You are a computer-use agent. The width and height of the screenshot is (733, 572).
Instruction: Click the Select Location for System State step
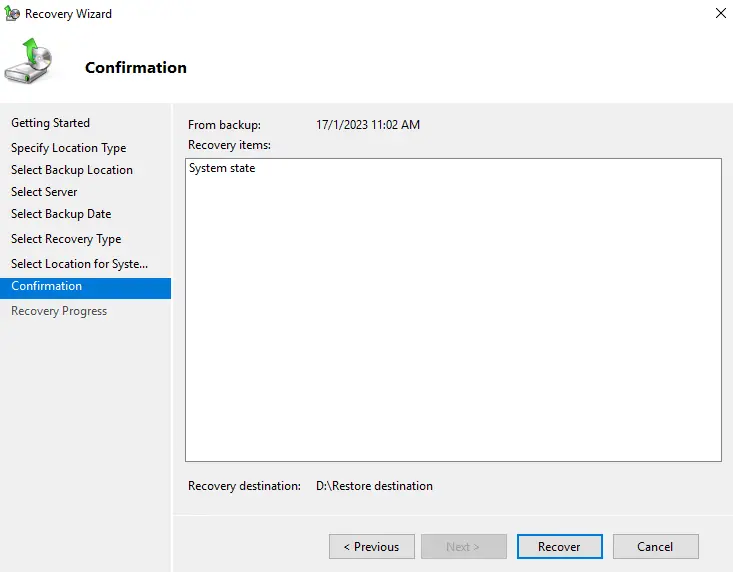coord(79,264)
